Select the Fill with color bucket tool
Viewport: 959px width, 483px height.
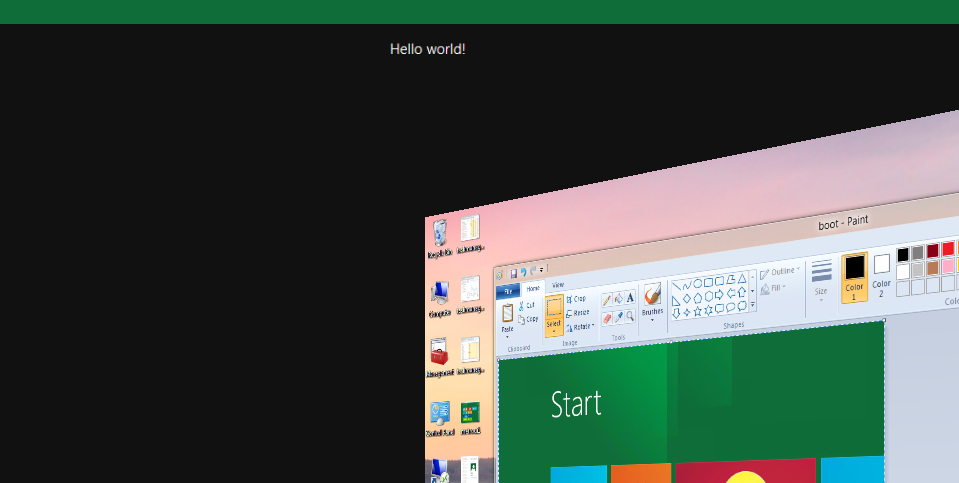pos(618,298)
